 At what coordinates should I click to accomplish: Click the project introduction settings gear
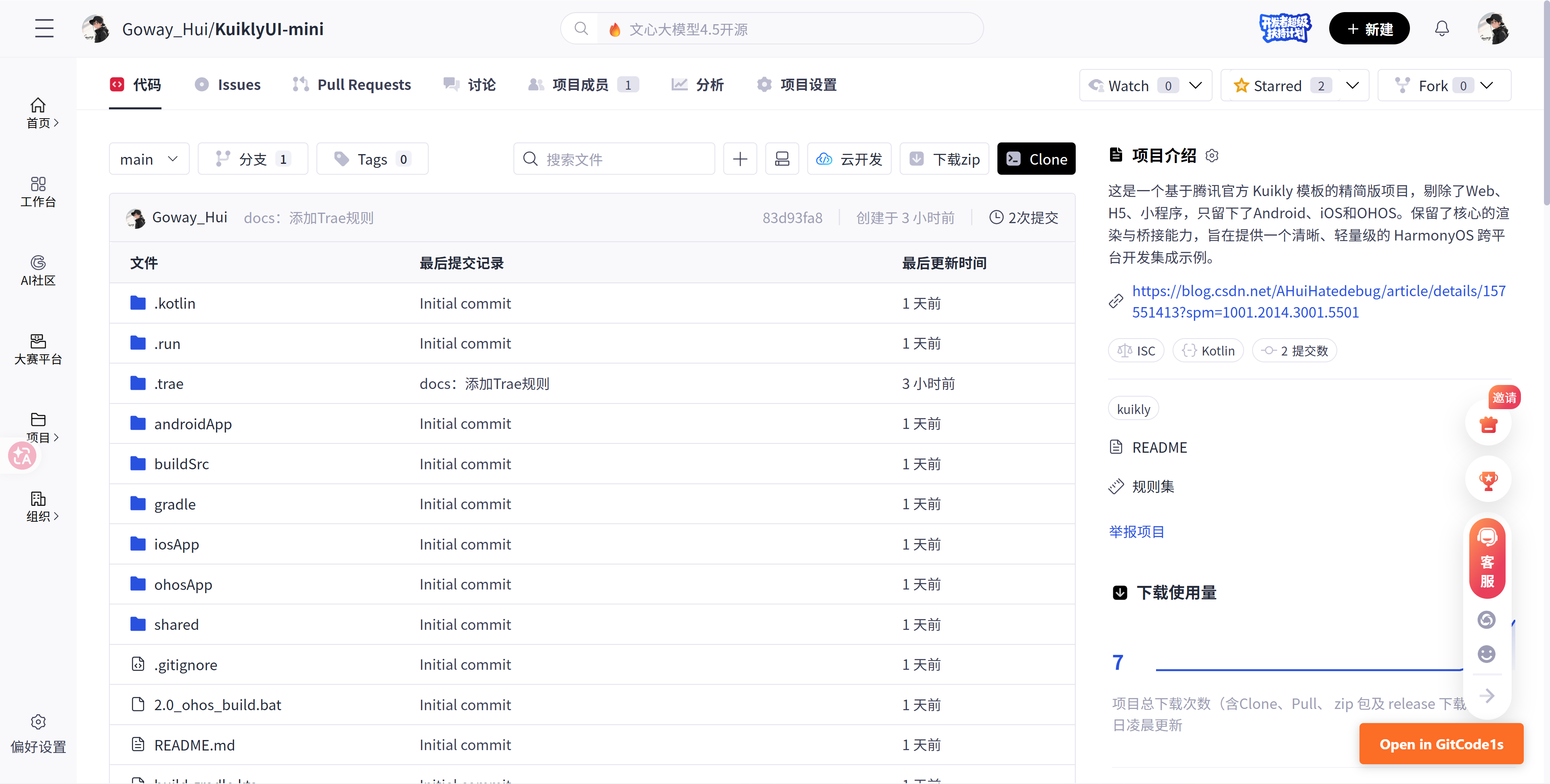pyautogui.click(x=1212, y=156)
